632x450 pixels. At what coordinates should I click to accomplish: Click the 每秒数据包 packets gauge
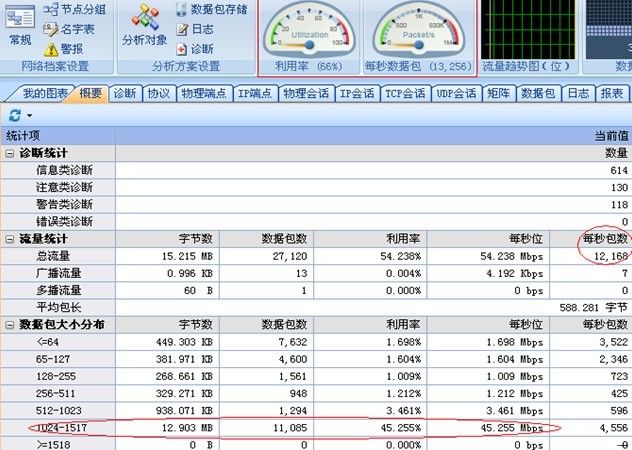click(x=420, y=30)
